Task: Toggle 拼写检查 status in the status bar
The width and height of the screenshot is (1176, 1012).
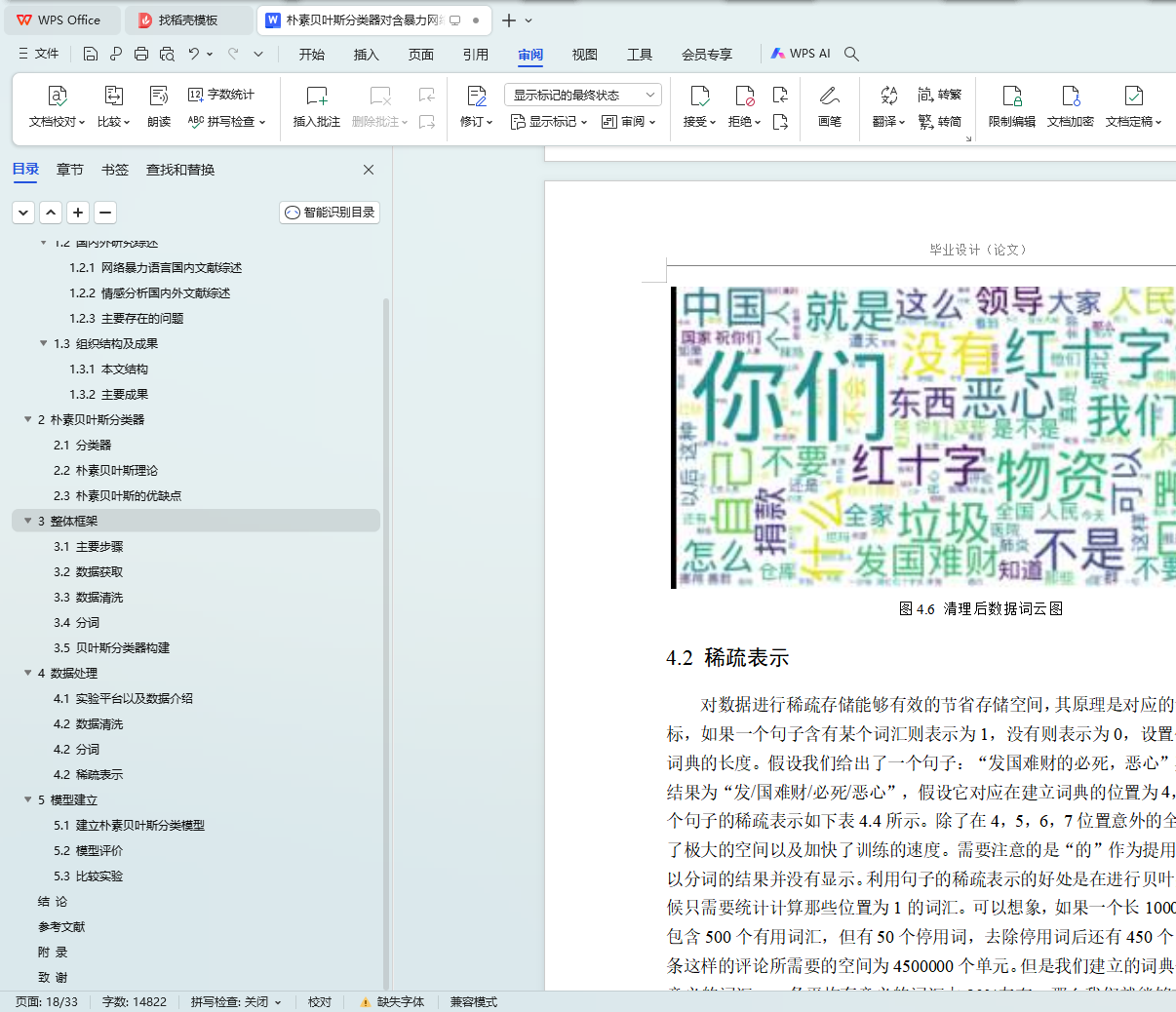Action: (235, 1002)
